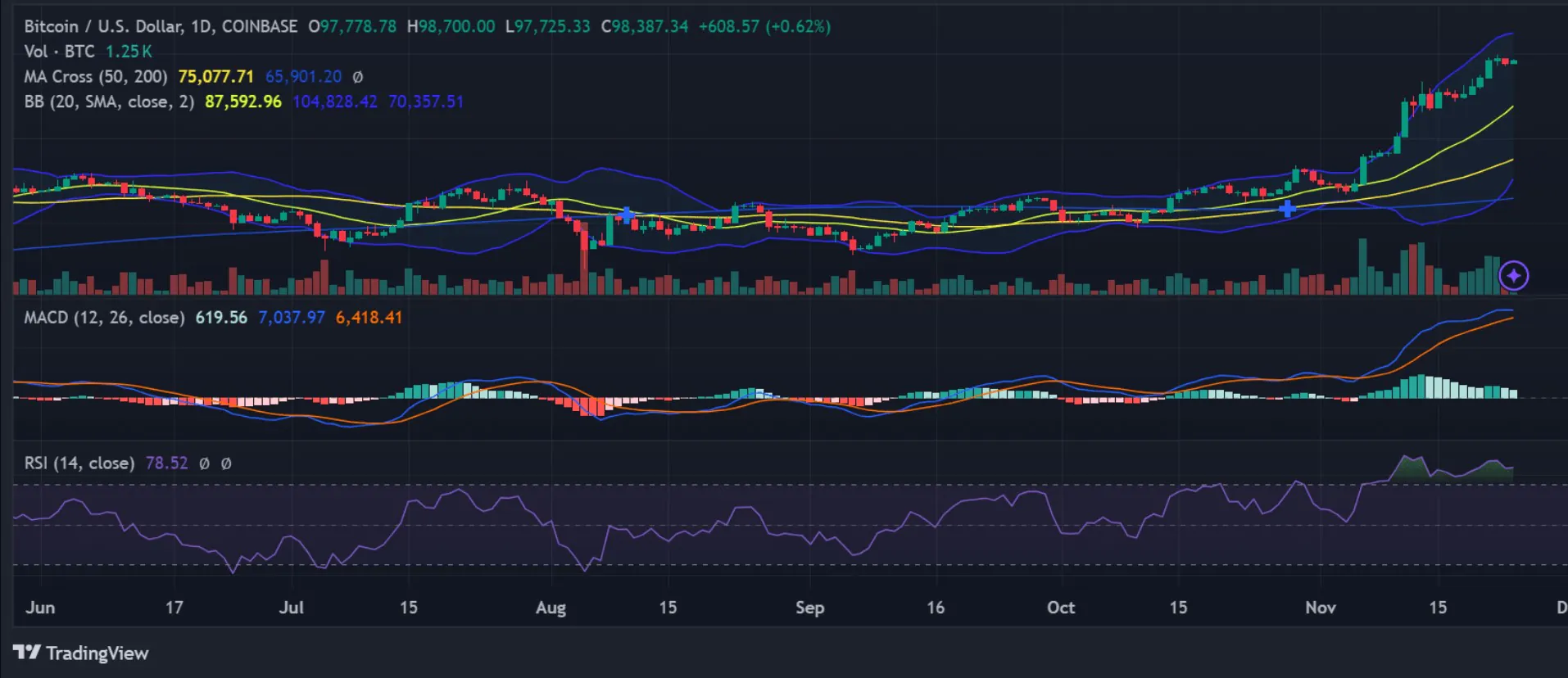Open the TradingView logo link

click(81, 653)
